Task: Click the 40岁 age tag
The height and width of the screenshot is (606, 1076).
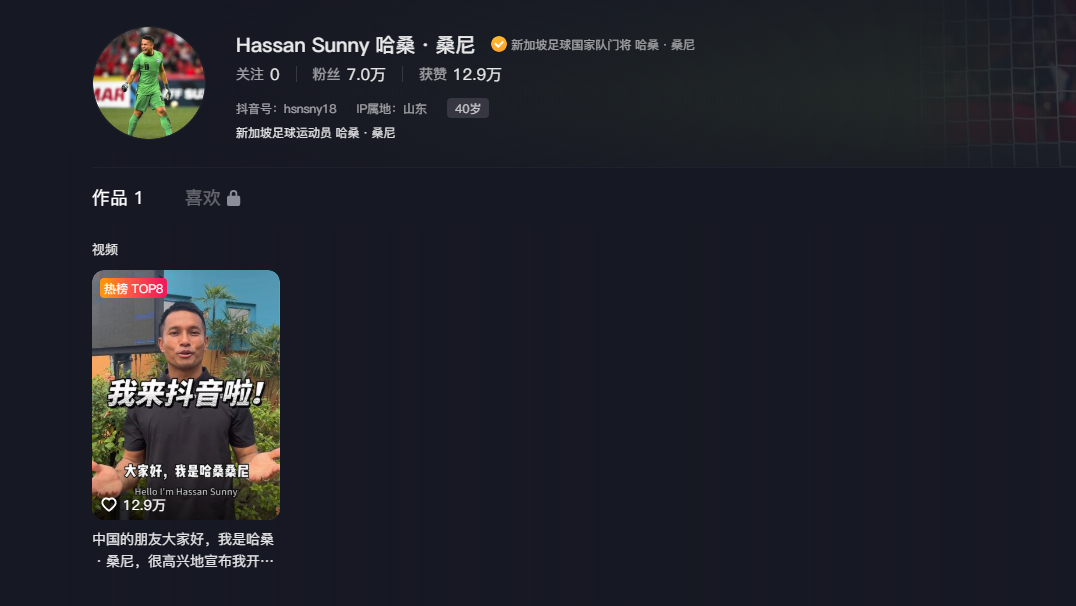Action: pos(468,108)
